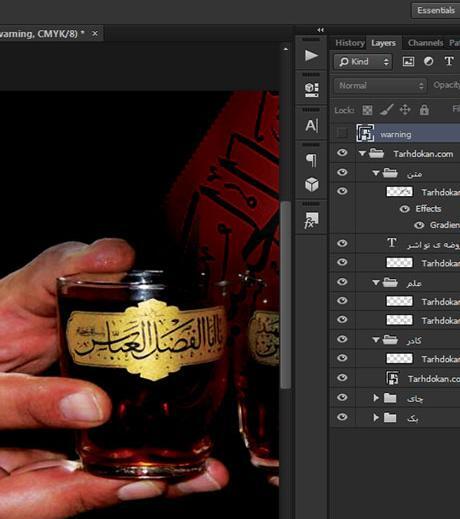Open the 3D panel cube icon
This screenshot has width=460, height=519.
click(x=312, y=185)
